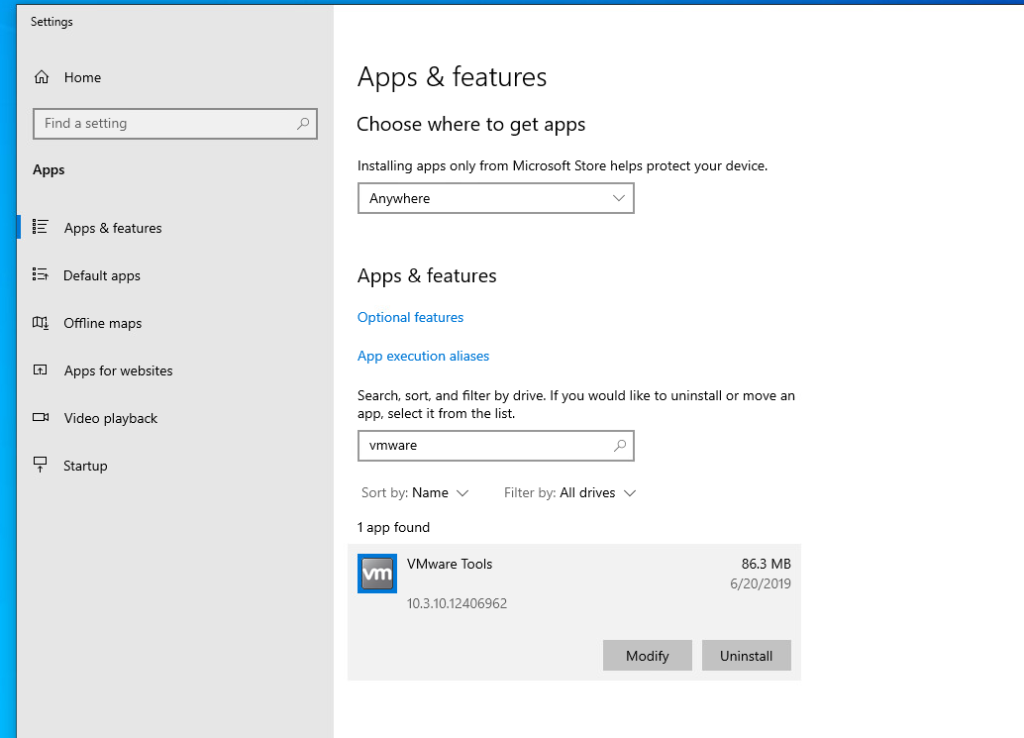Click the Home house icon

pyautogui.click(x=42, y=77)
